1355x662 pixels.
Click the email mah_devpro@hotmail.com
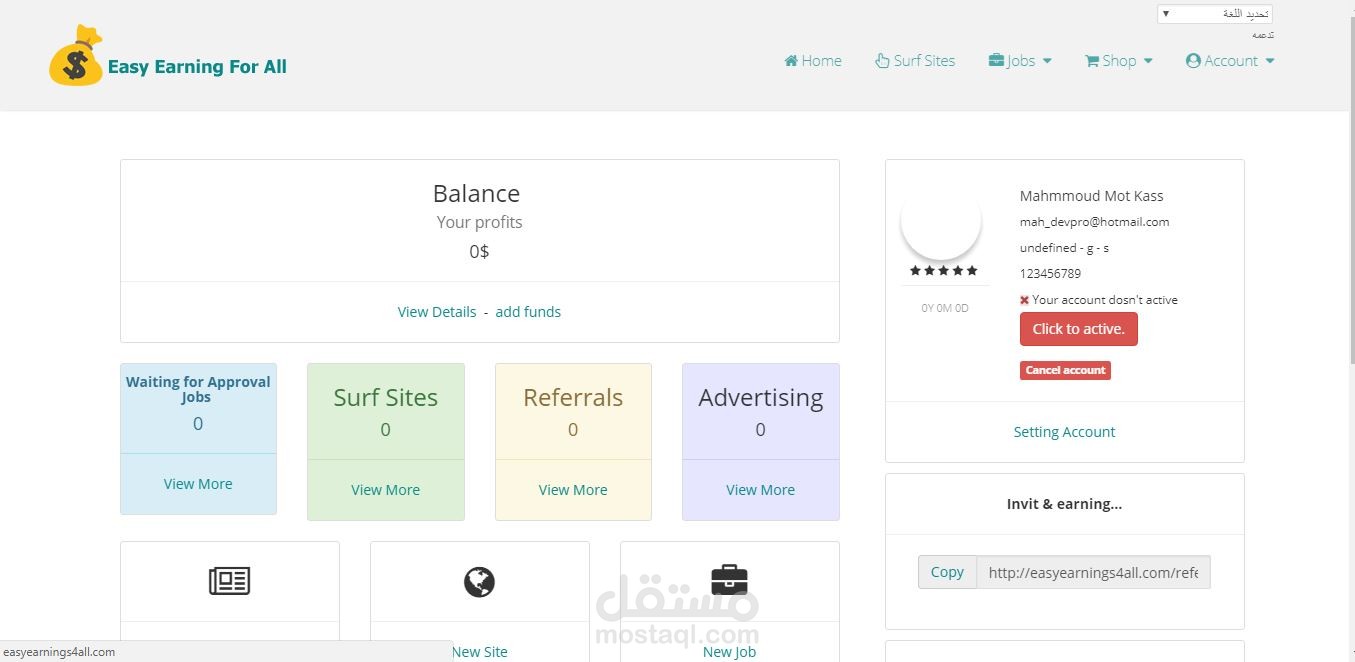(1094, 222)
